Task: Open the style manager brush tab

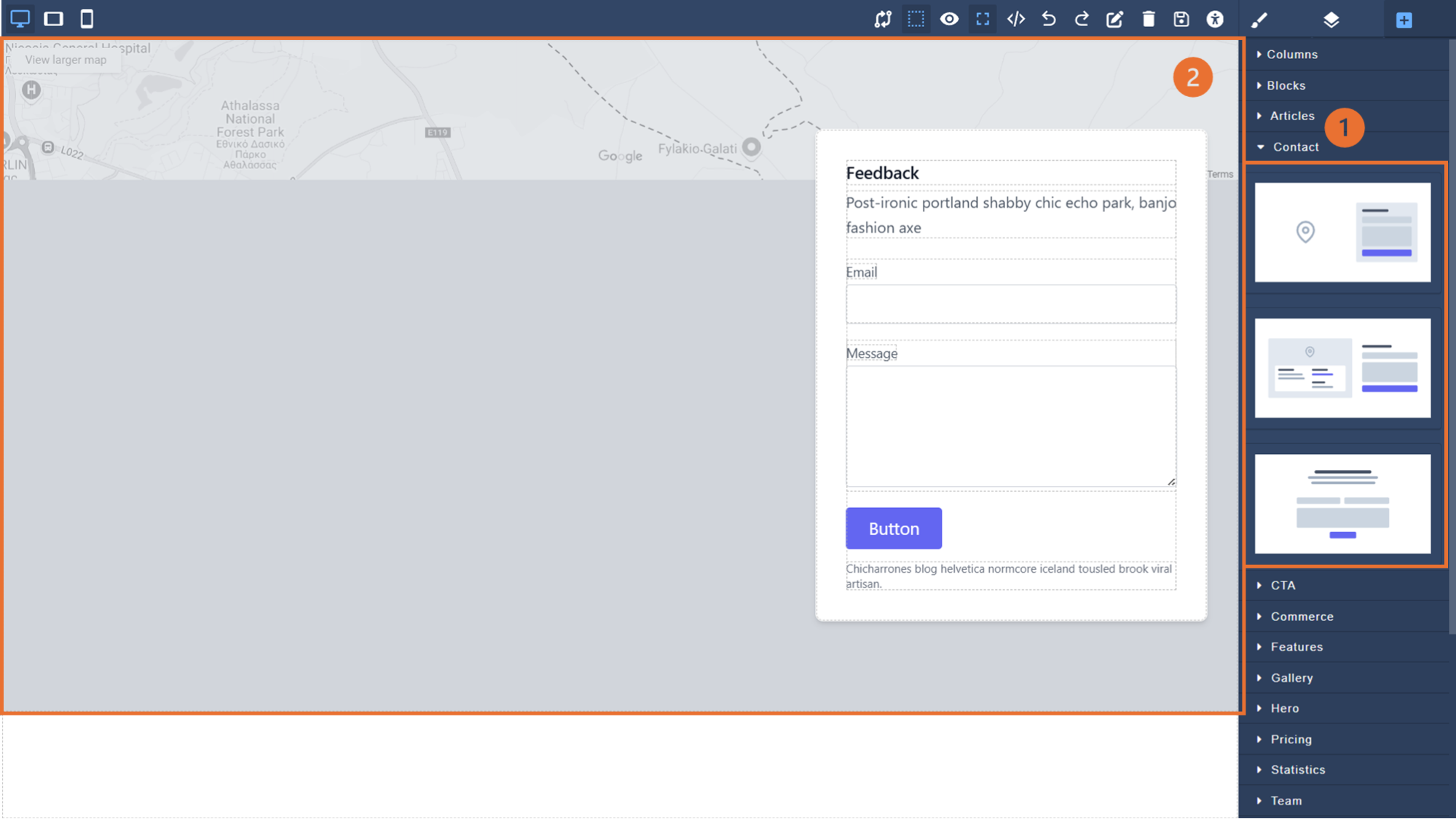Action: point(1259,20)
